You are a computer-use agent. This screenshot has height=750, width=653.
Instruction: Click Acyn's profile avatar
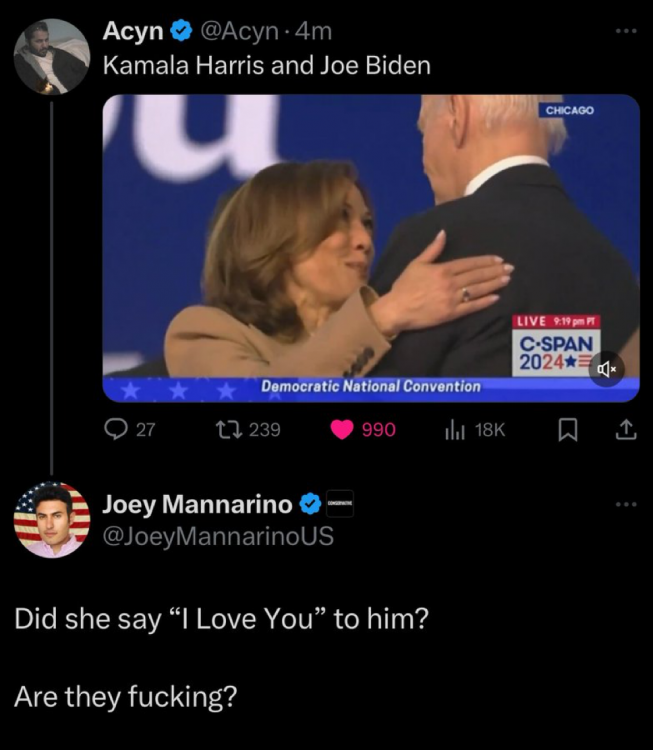[51, 56]
